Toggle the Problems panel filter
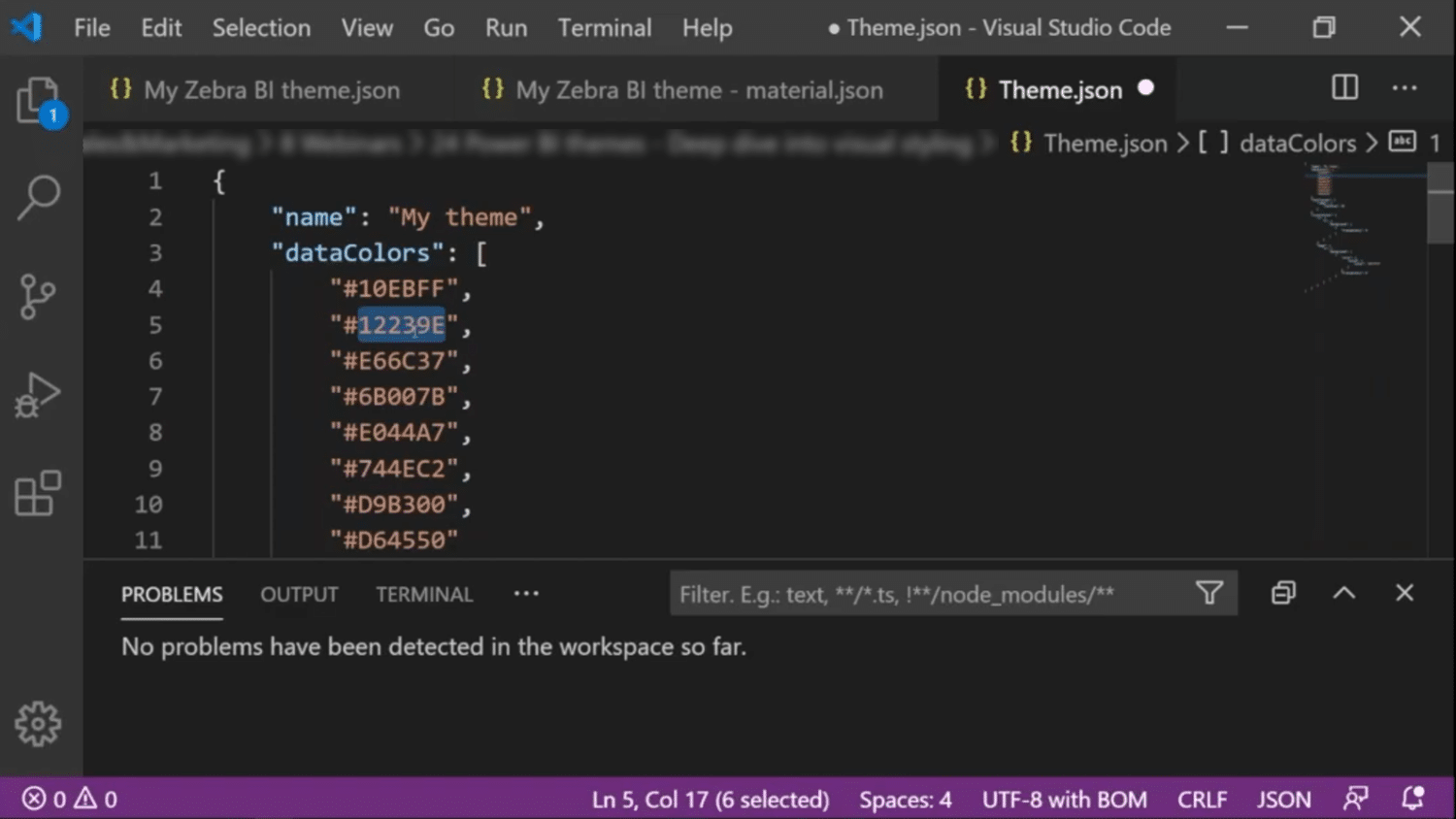Image resolution: width=1456 pixels, height=819 pixels. 1209,592
